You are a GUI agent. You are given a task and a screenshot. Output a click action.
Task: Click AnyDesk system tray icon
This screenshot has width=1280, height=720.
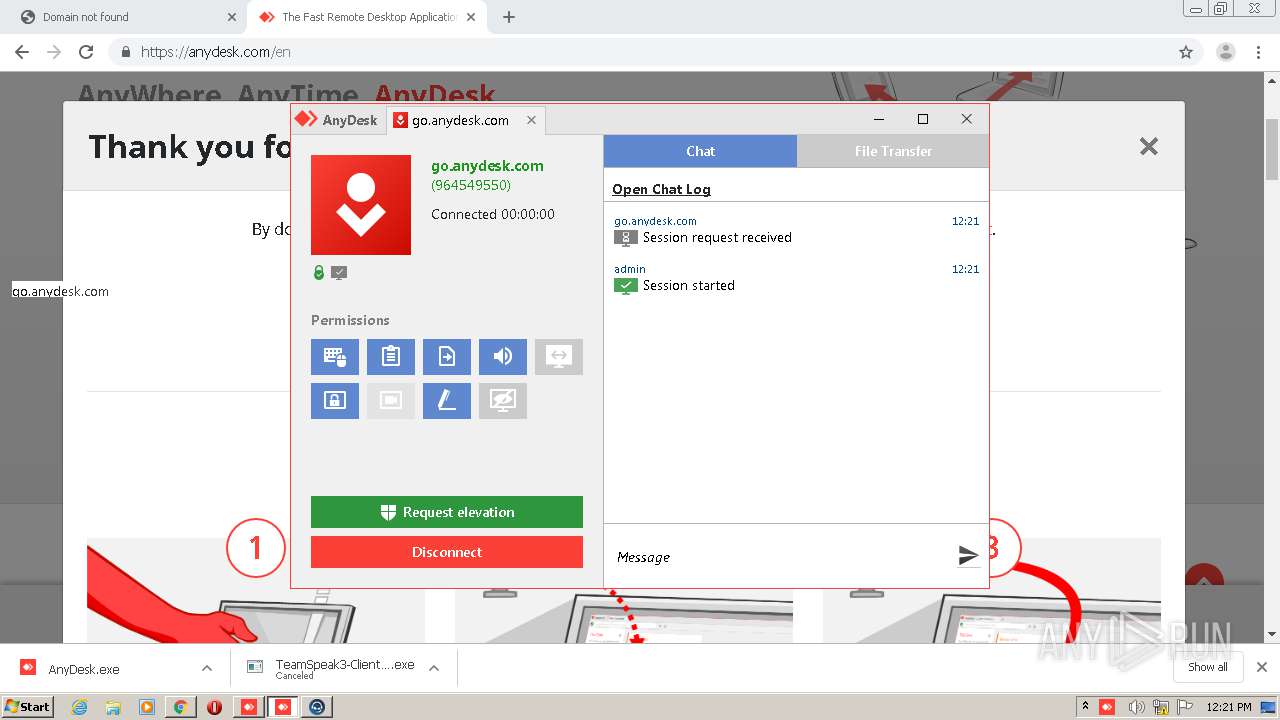(1107, 707)
